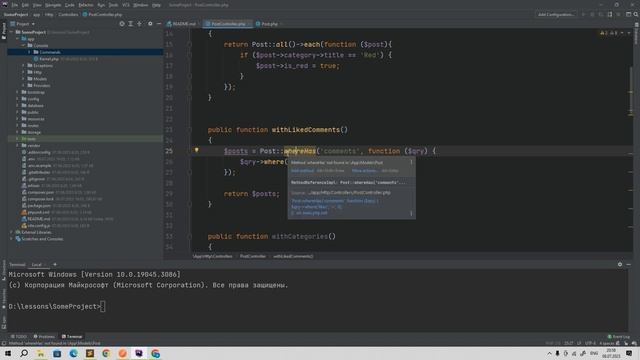This screenshot has height=360, width=640.
Task: Click the Project tool window stripe button
Action: [x=4, y=31]
